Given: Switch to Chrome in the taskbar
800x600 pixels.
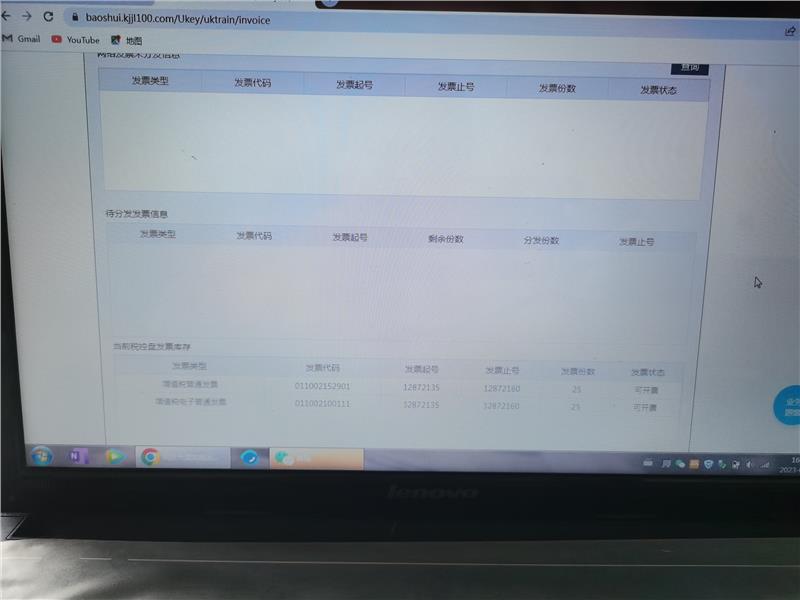Looking at the screenshot, I should coord(151,457).
